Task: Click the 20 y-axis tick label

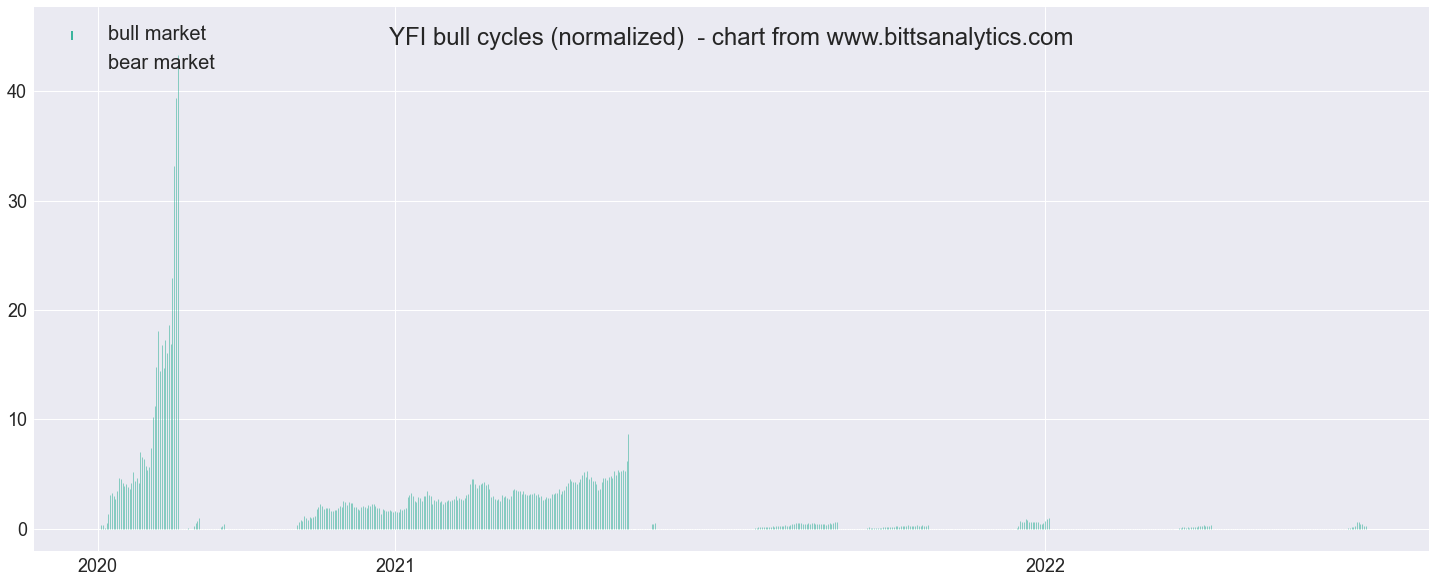Action: 17,310
